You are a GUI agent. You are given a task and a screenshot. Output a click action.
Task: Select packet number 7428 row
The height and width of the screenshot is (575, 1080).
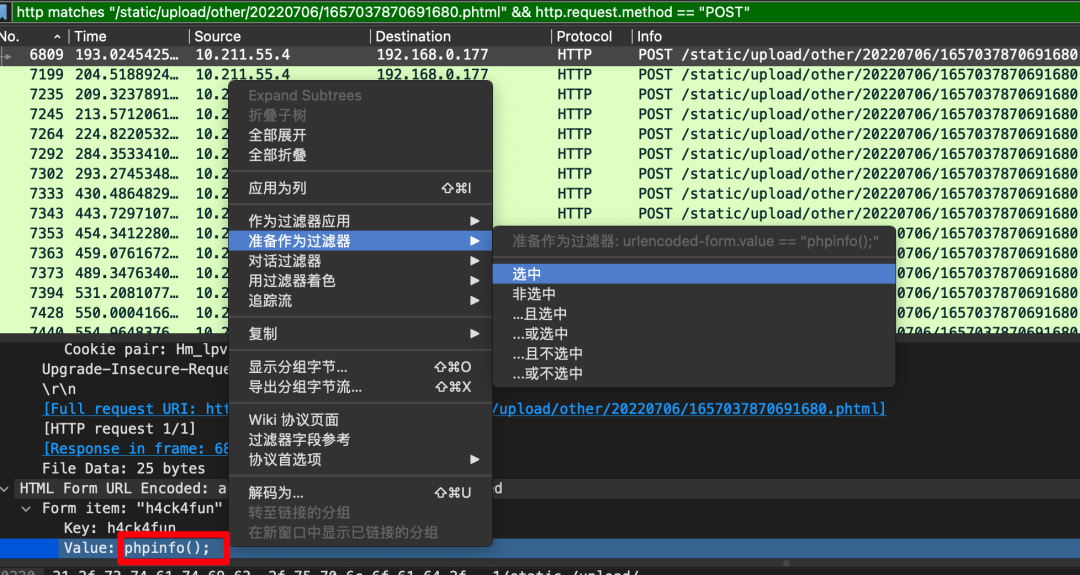point(114,313)
